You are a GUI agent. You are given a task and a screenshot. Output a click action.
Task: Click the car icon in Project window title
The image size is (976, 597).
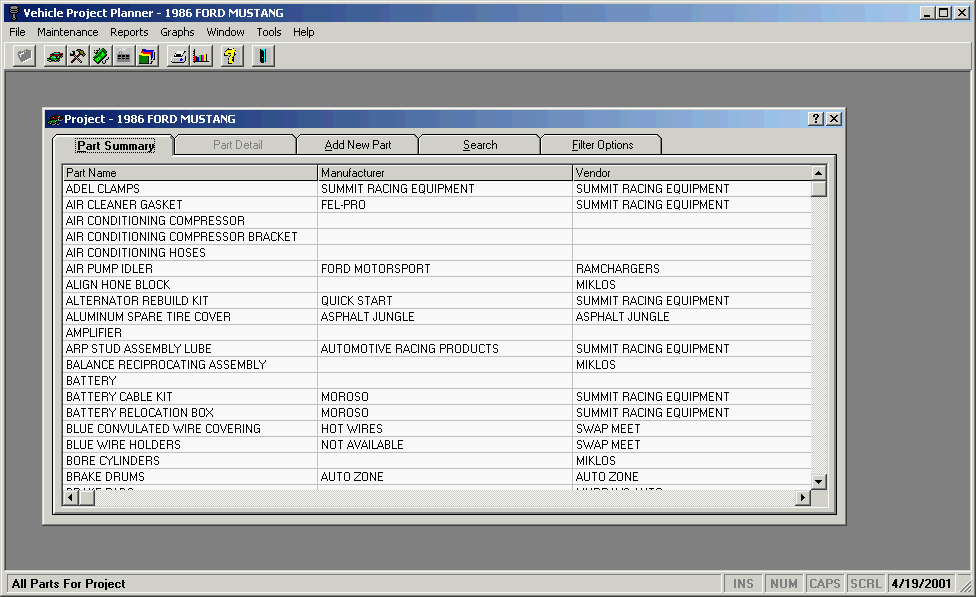[x=55, y=119]
